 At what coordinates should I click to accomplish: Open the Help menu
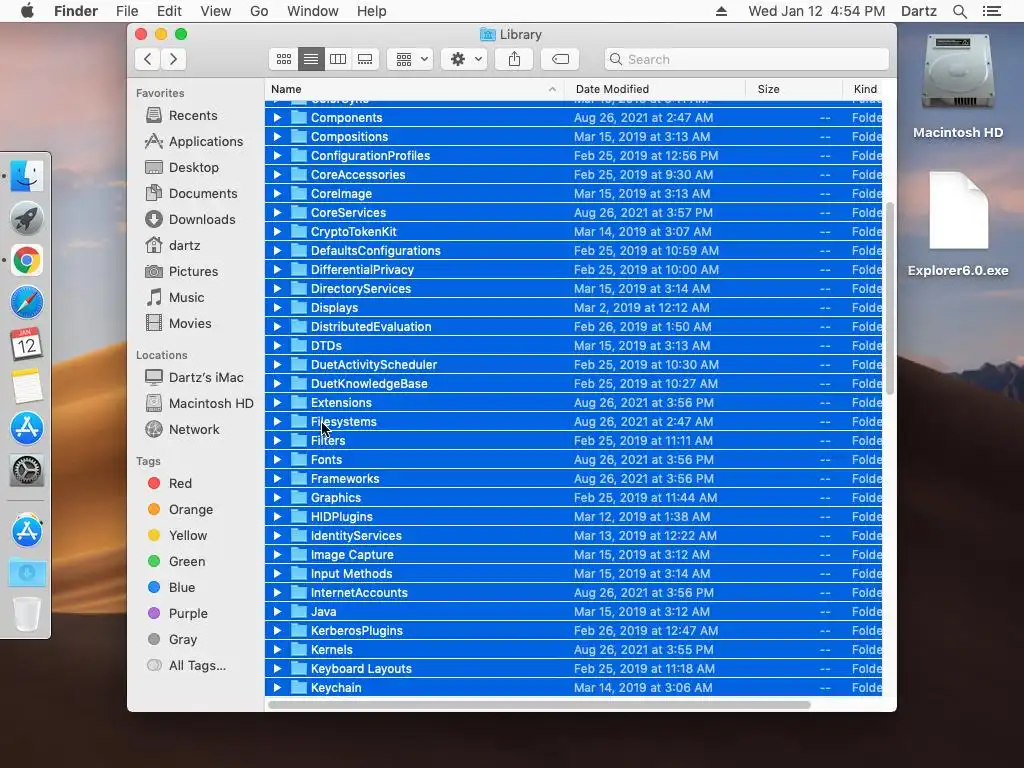(x=372, y=11)
